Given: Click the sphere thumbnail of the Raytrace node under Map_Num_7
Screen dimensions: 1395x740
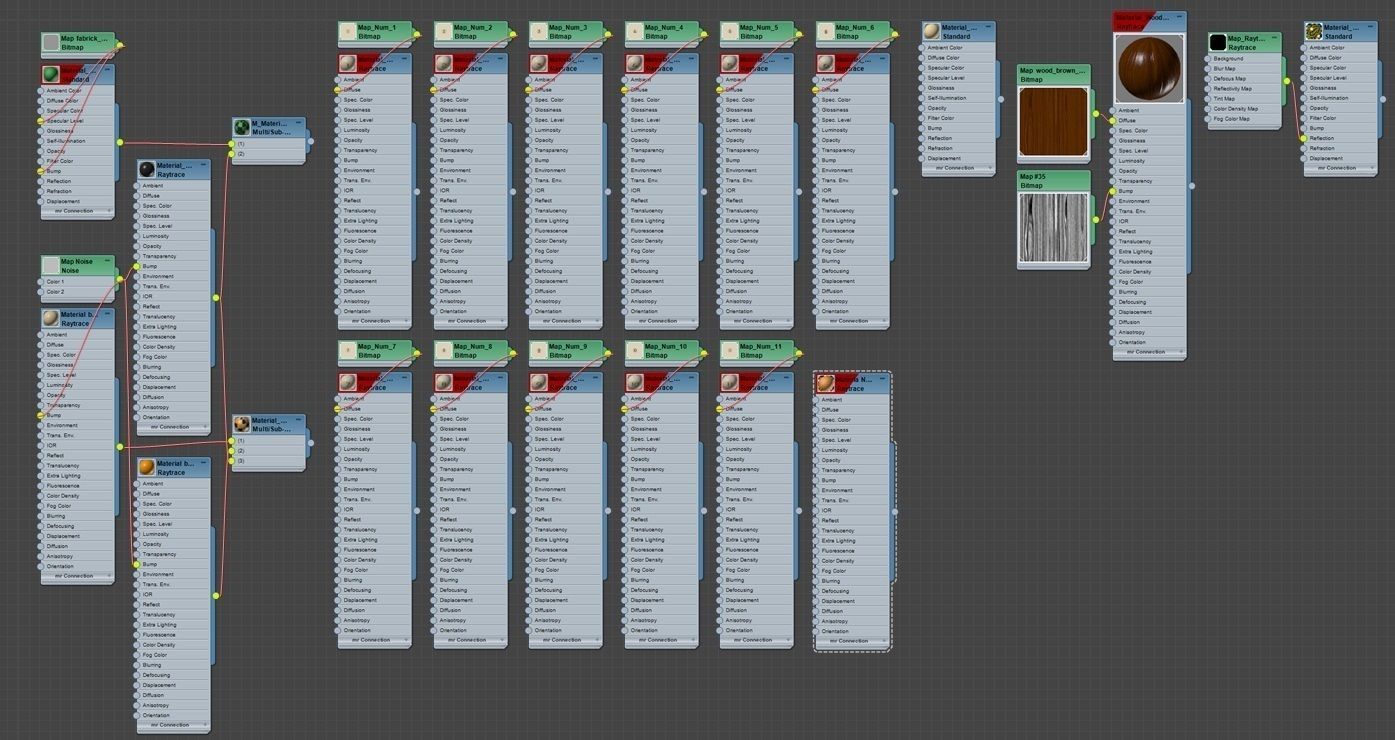Looking at the screenshot, I should (x=347, y=383).
